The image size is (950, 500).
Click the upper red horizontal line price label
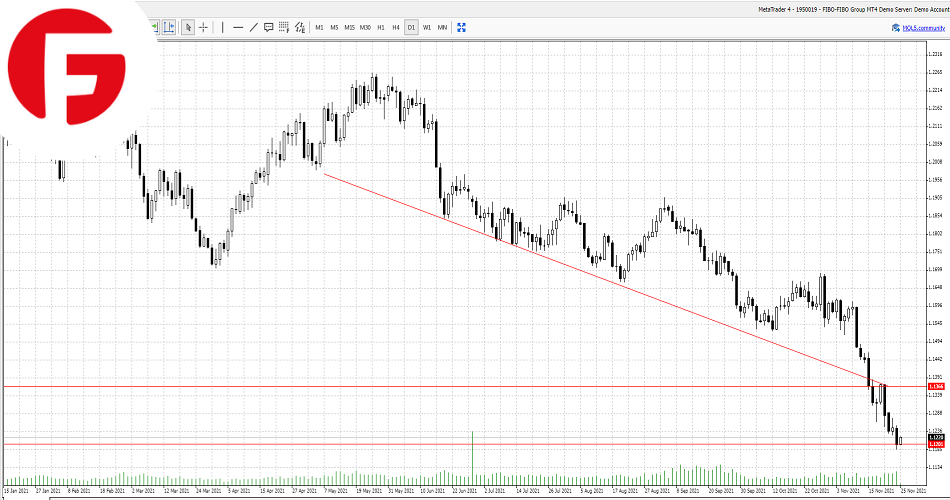(x=936, y=386)
